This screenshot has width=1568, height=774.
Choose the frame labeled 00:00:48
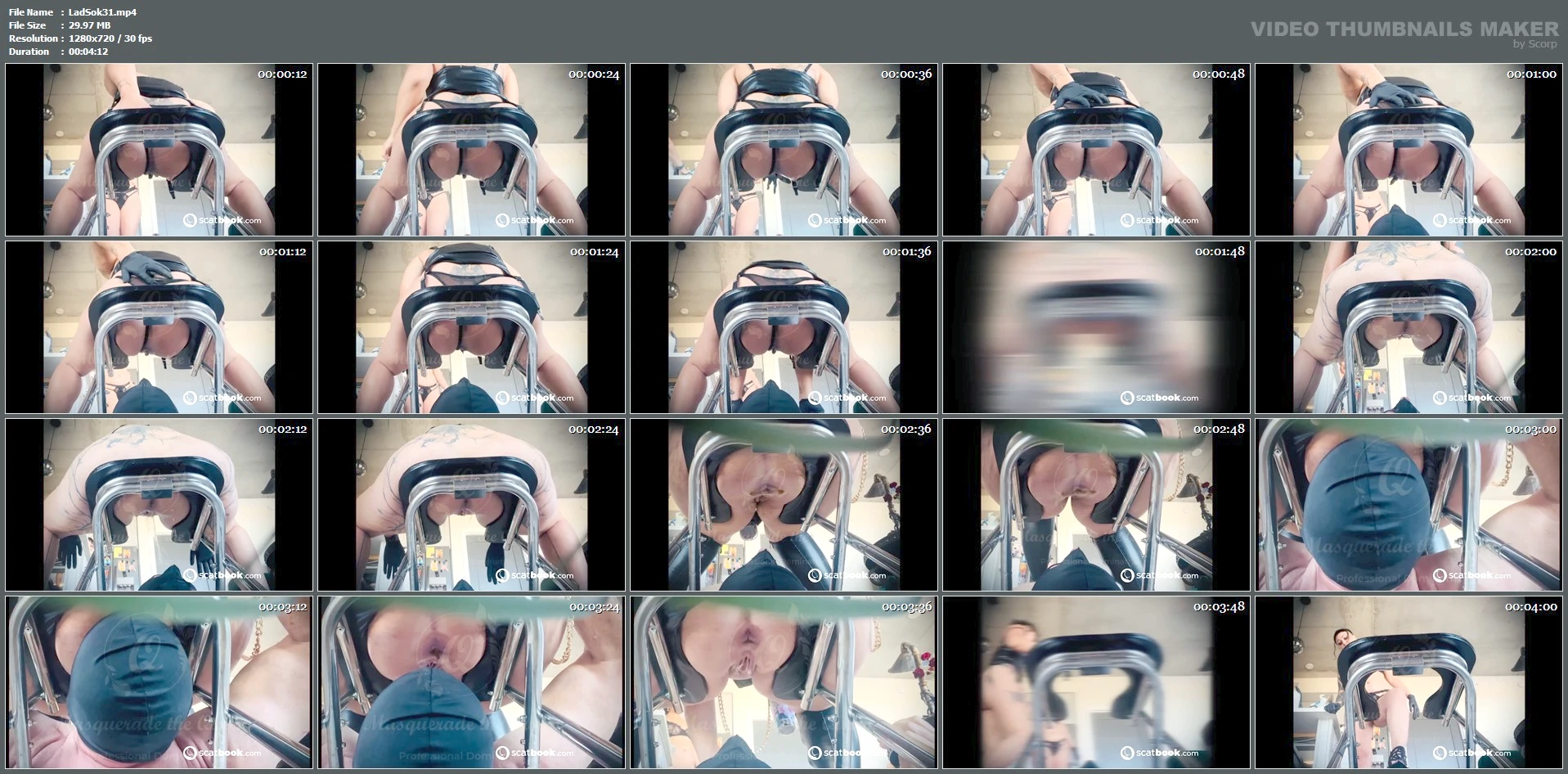coord(1096,150)
